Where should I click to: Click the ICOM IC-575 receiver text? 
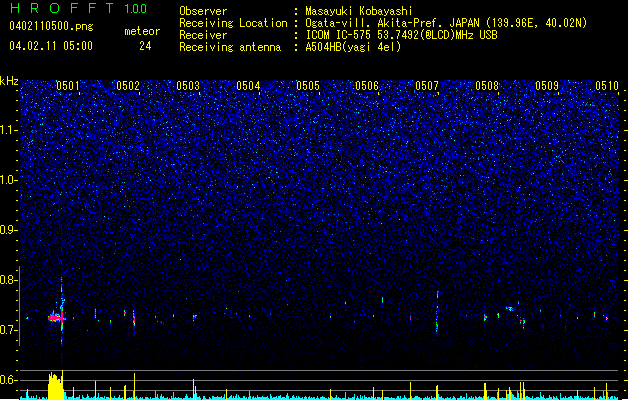(401, 35)
